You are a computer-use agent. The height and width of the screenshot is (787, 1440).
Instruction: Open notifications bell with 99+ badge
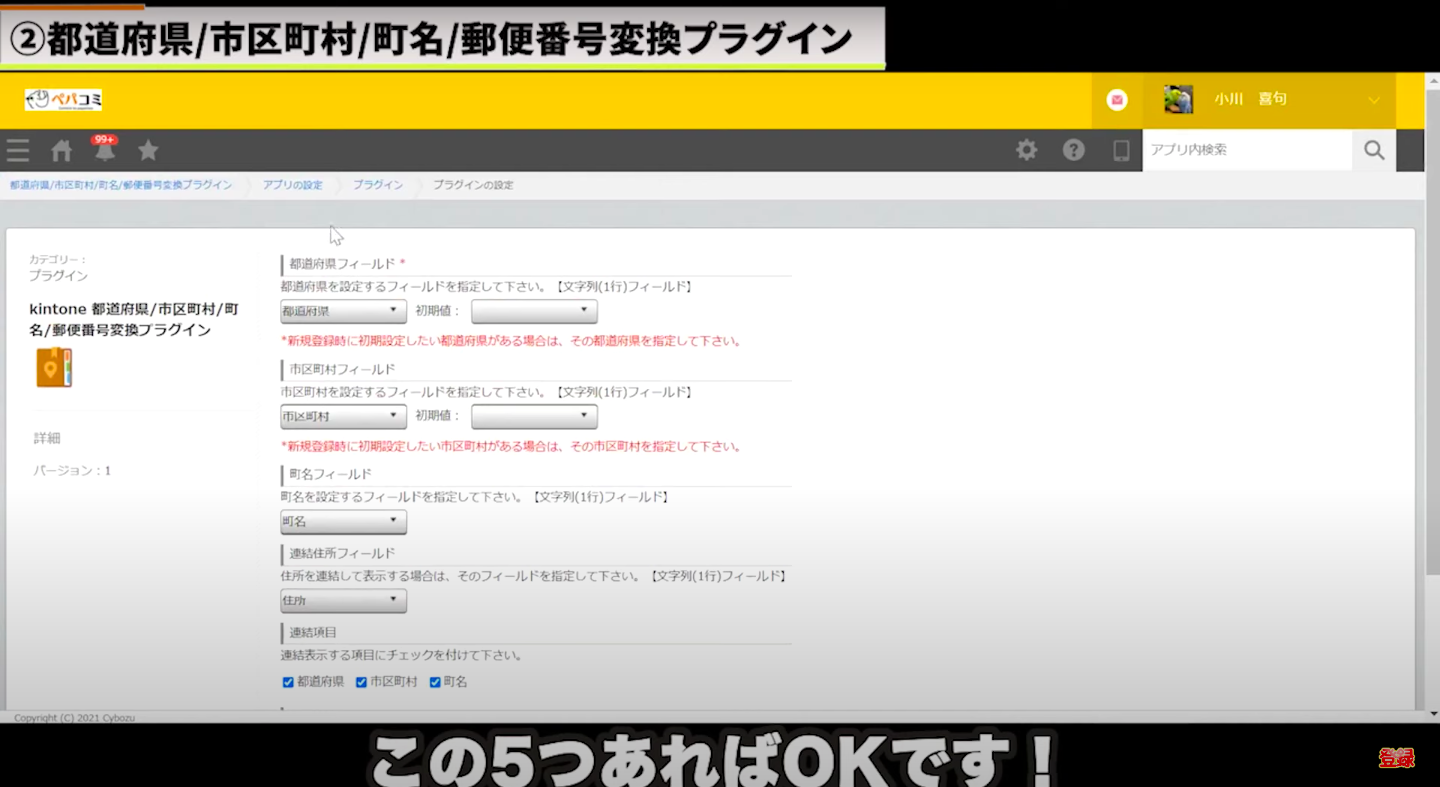pyautogui.click(x=105, y=151)
